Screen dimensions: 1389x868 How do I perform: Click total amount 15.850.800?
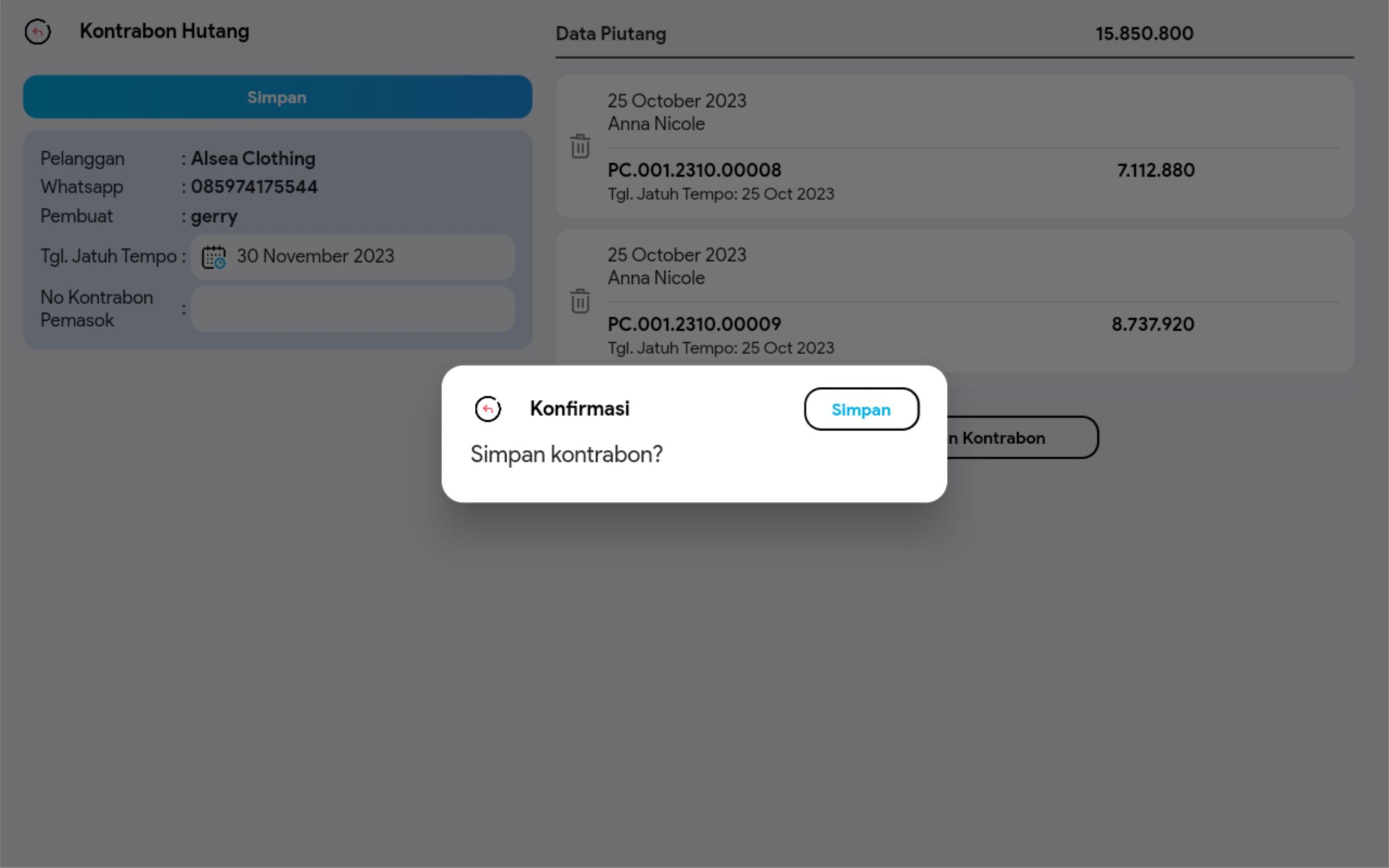point(1144,34)
